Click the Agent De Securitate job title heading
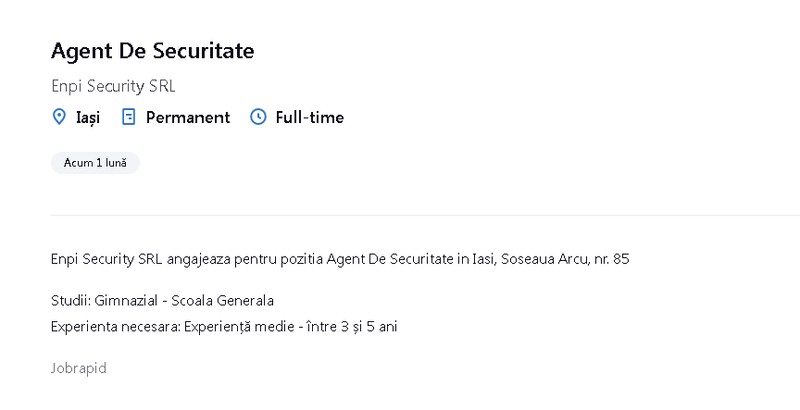The height and width of the screenshot is (410, 800). (152, 50)
